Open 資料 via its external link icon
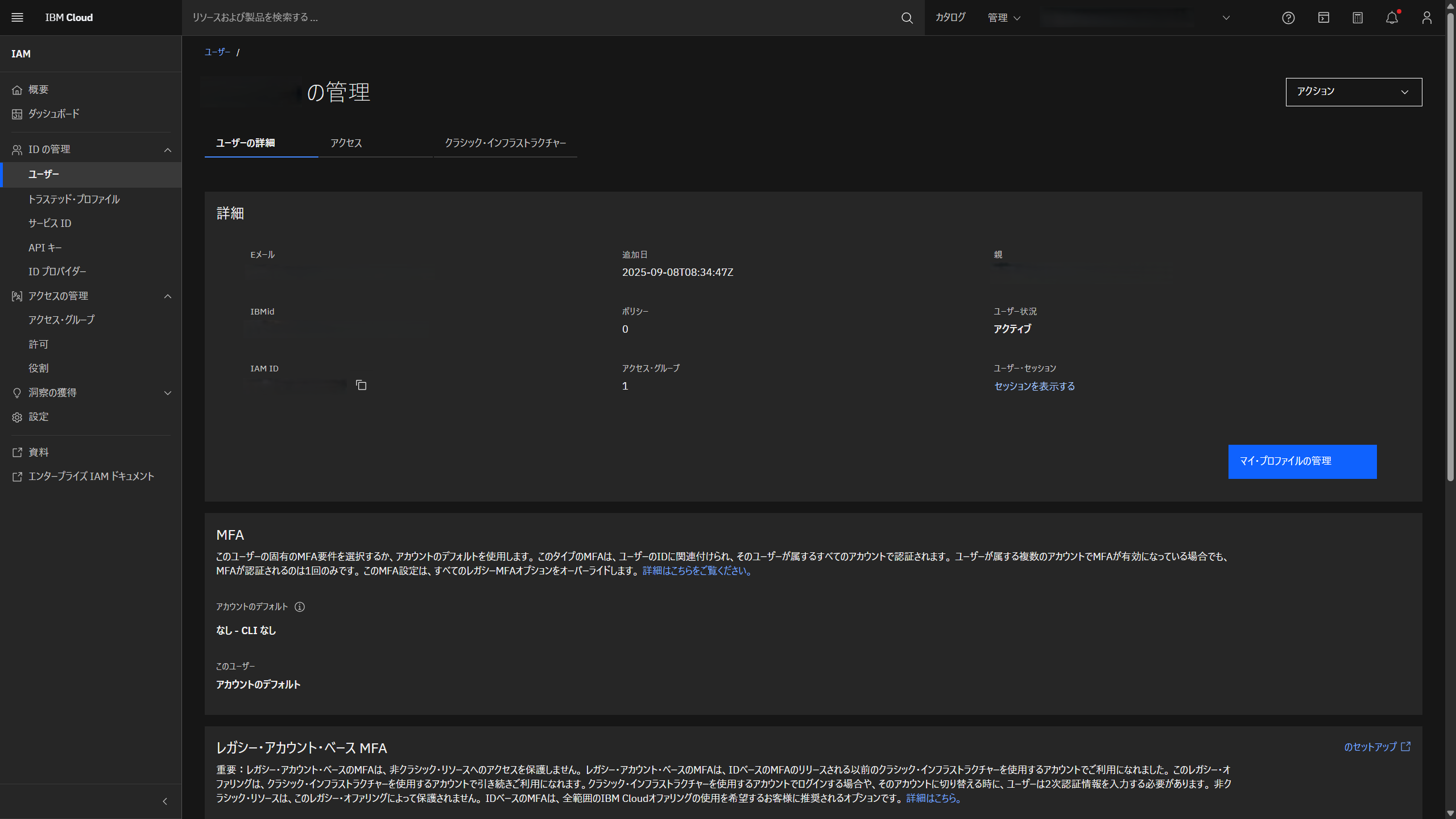1456x819 pixels. point(17,452)
